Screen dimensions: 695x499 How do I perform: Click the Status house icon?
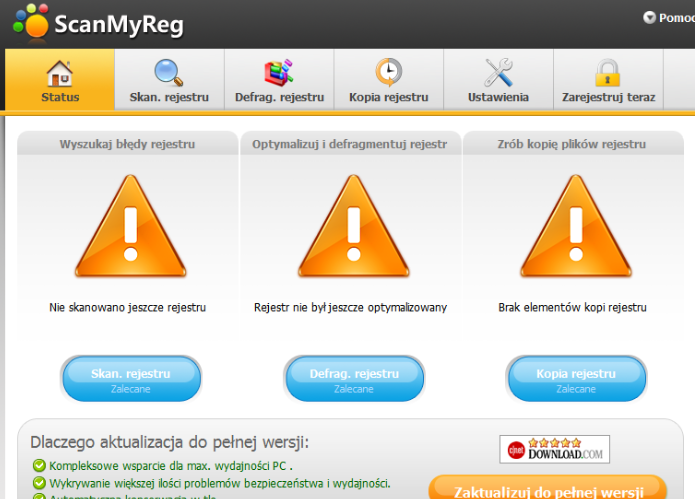(x=60, y=74)
